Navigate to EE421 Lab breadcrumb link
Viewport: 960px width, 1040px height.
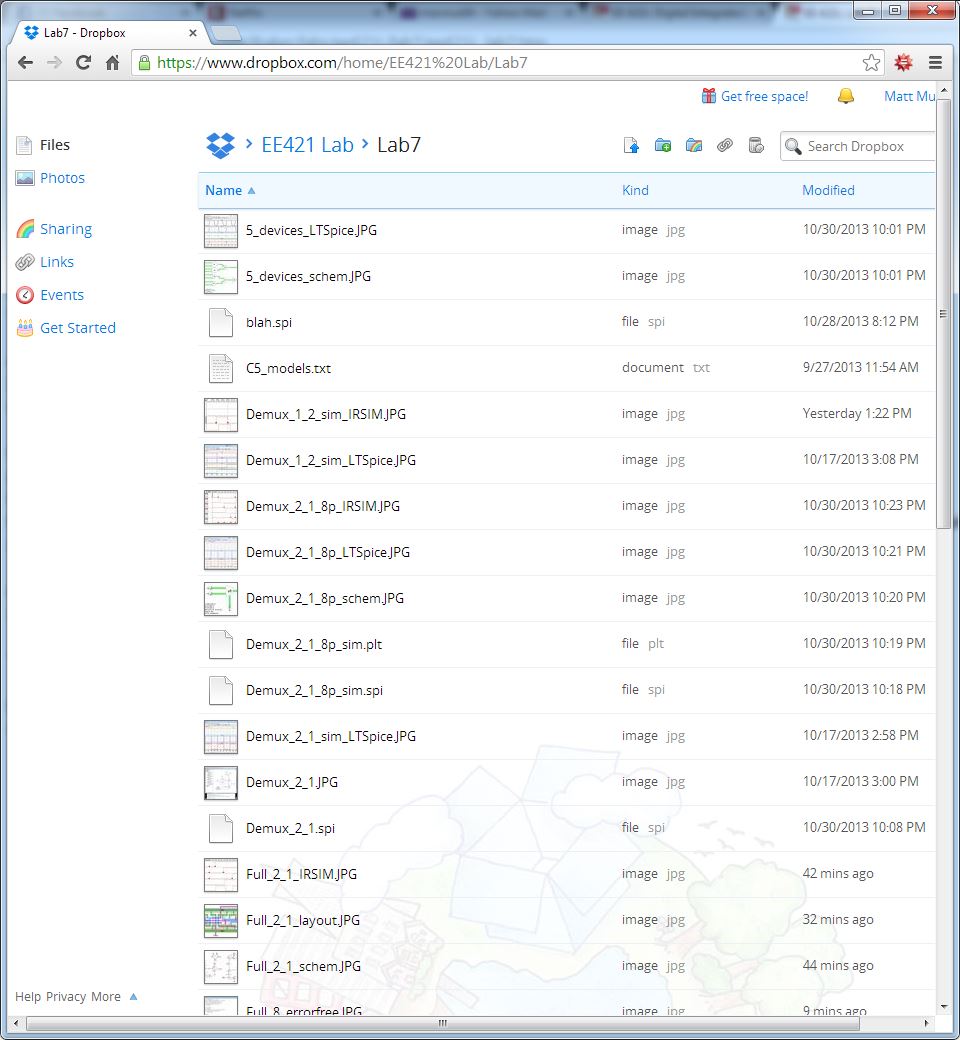pos(308,144)
